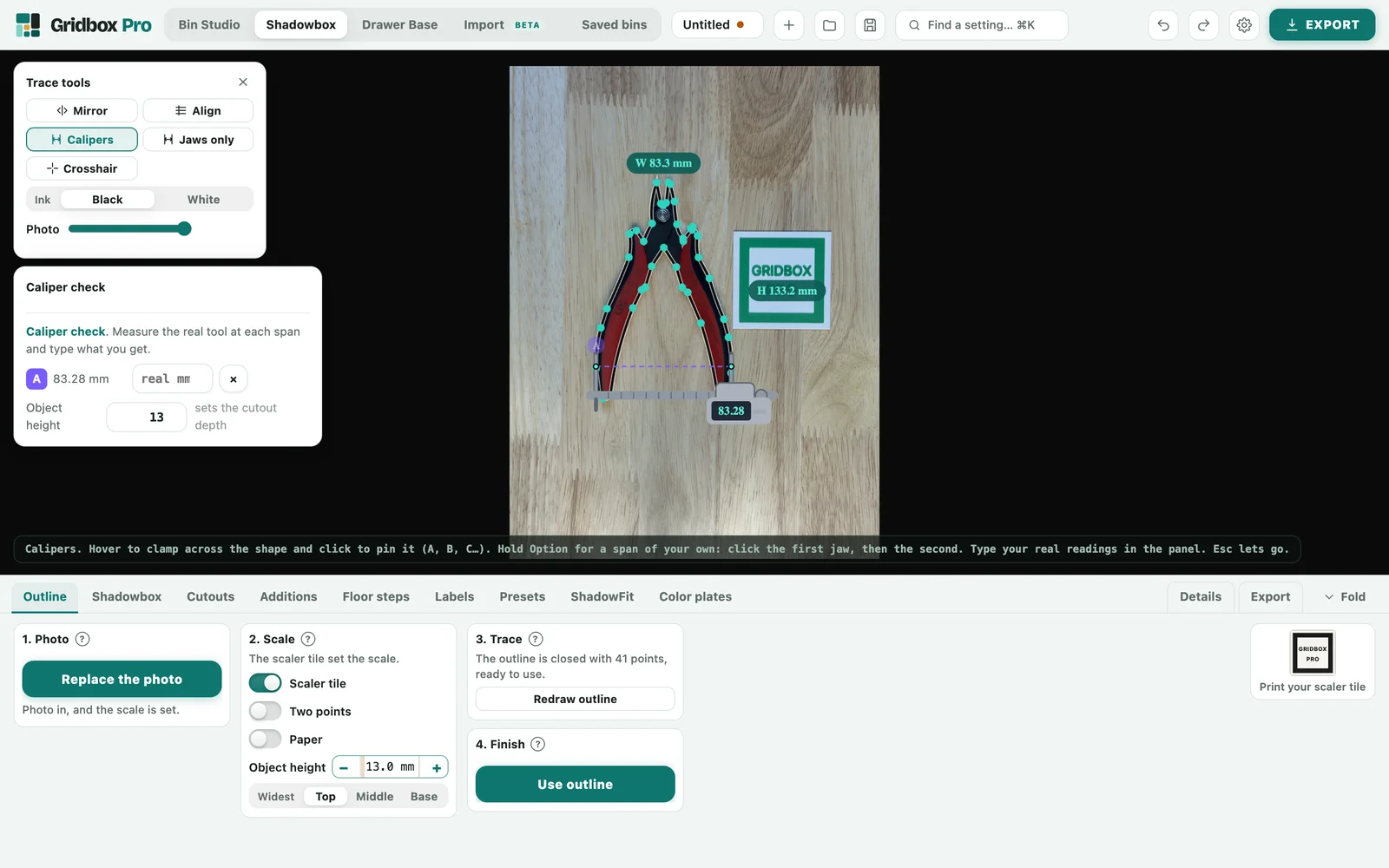This screenshot has width=1389, height=868.
Task: Open Print your scaler tile thumbnail
Action: (1312, 661)
